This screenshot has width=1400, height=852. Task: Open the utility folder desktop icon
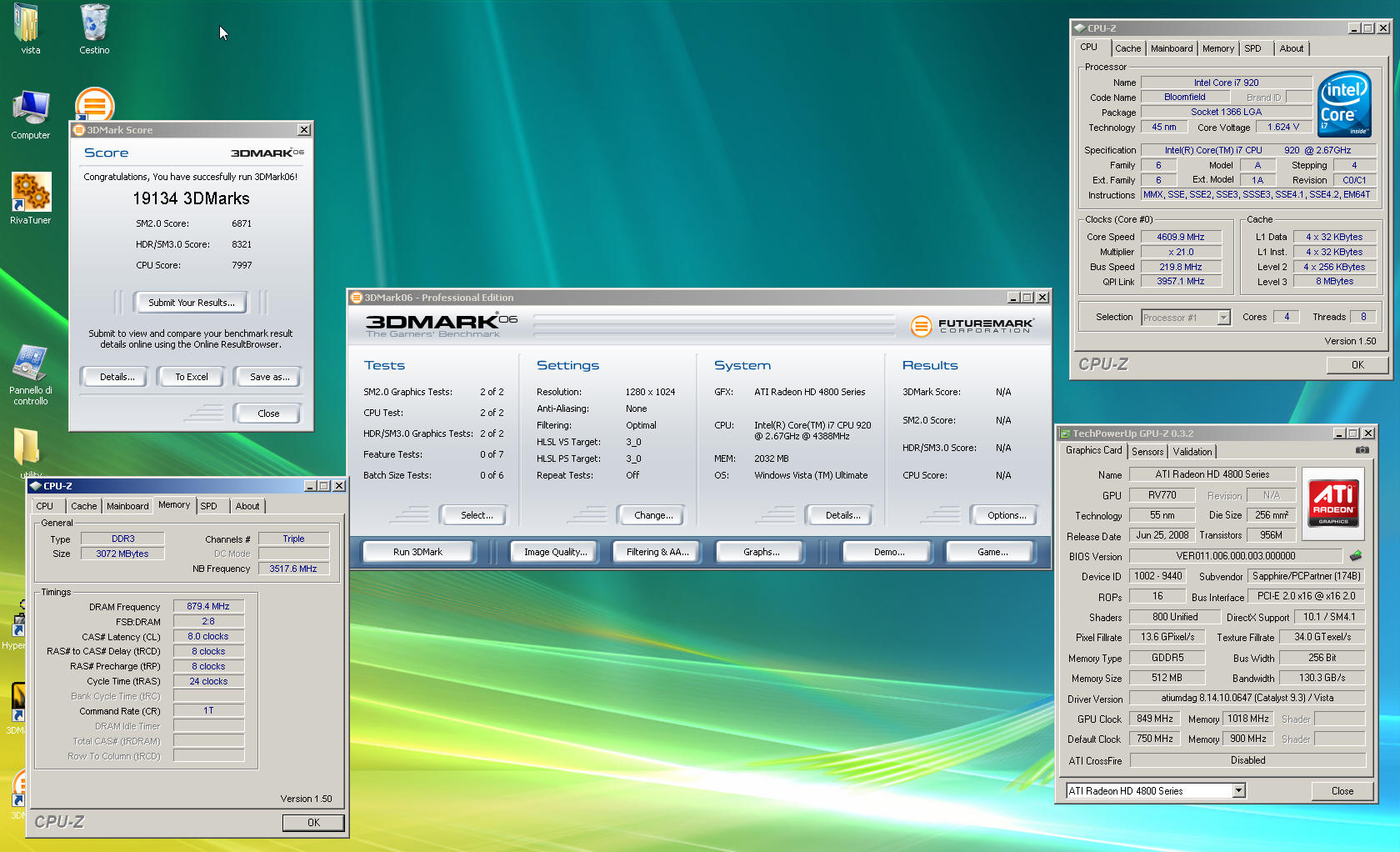27,447
